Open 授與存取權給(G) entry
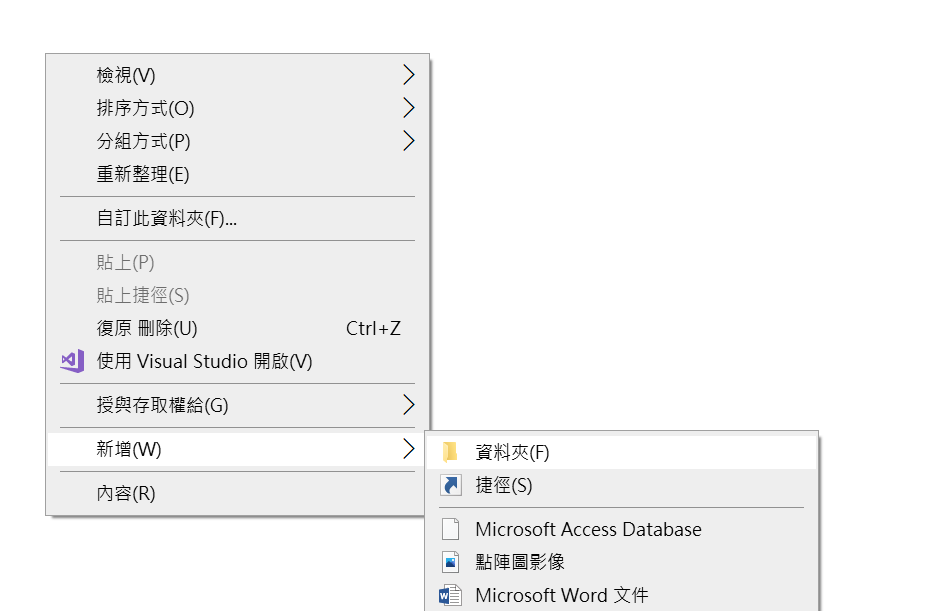This screenshot has height=611, width=934. click(x=238, y=405)
